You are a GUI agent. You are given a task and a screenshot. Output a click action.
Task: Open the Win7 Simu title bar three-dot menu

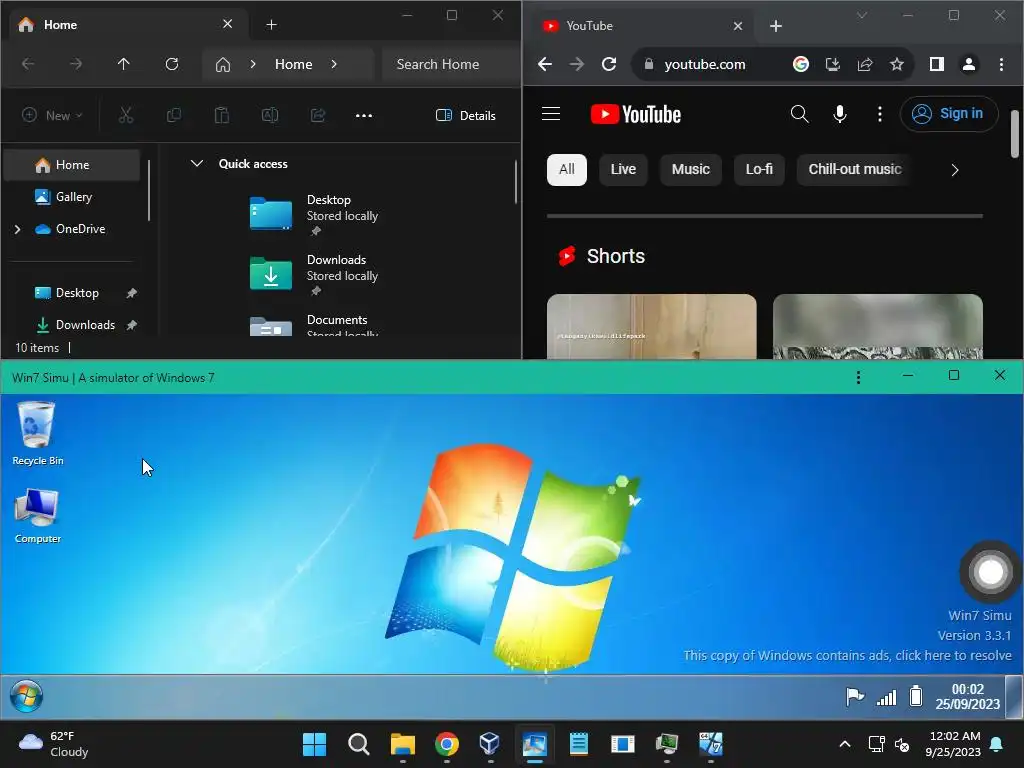click(x=858, y=377)
